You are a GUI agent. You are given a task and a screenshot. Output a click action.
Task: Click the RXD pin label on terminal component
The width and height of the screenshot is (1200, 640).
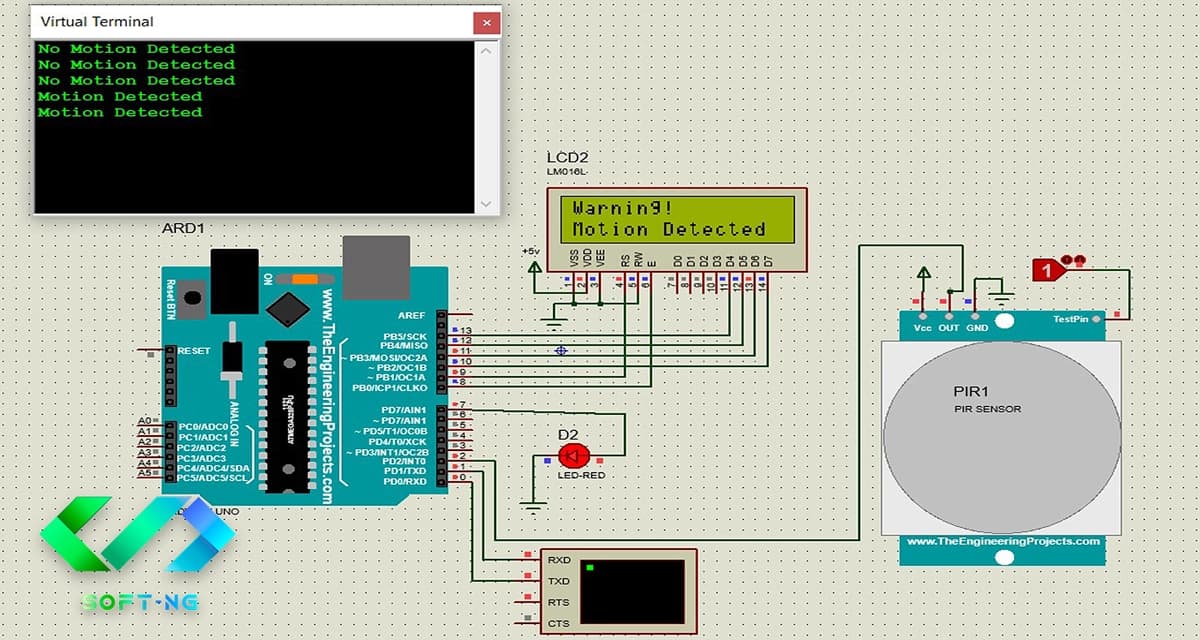pyautogui.click(x=558, y=559)
